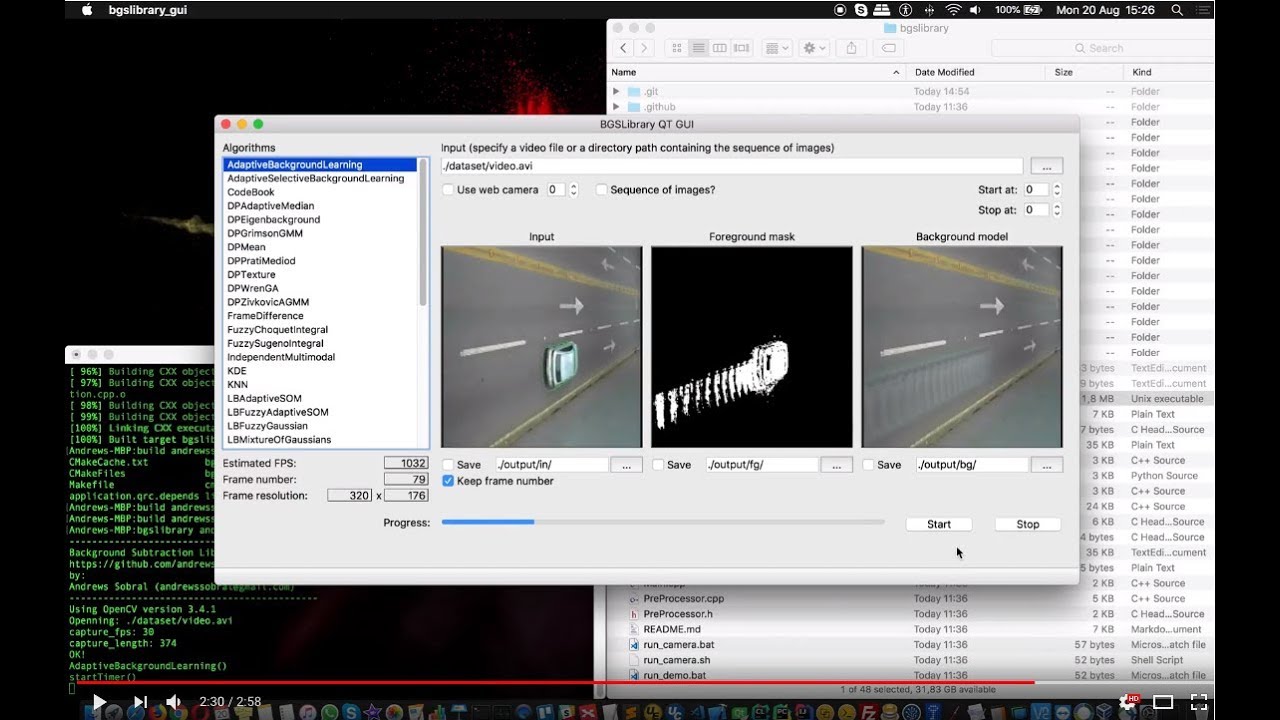
Task: Click browse button for ./output/in/
Action: click(x=627, y=465)
